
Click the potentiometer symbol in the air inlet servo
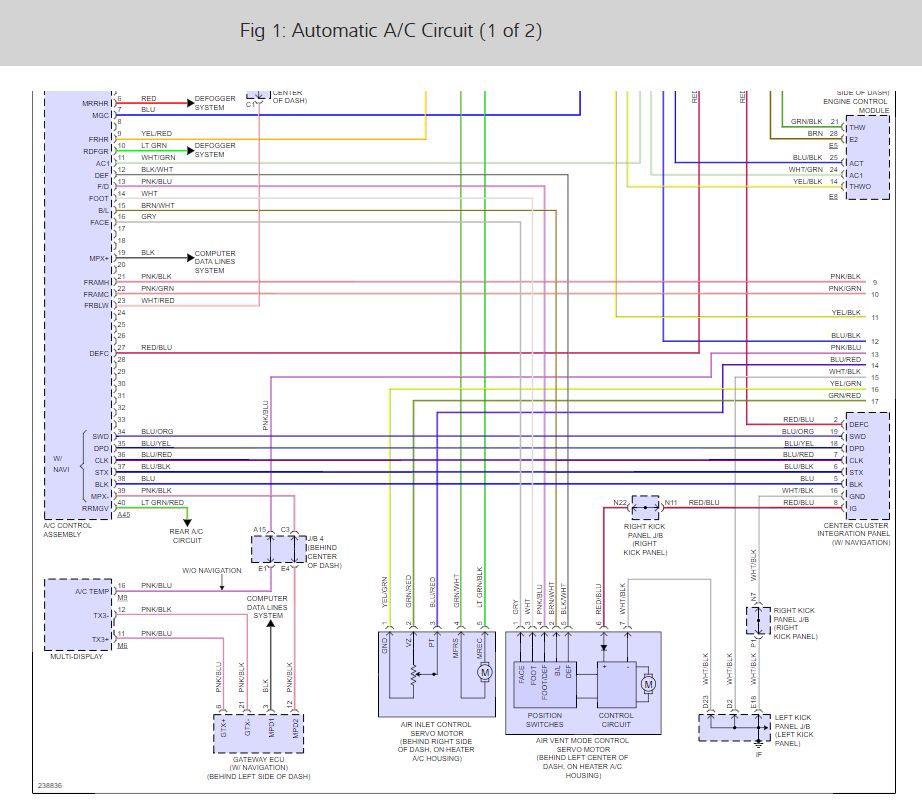(x=413, y=675)
